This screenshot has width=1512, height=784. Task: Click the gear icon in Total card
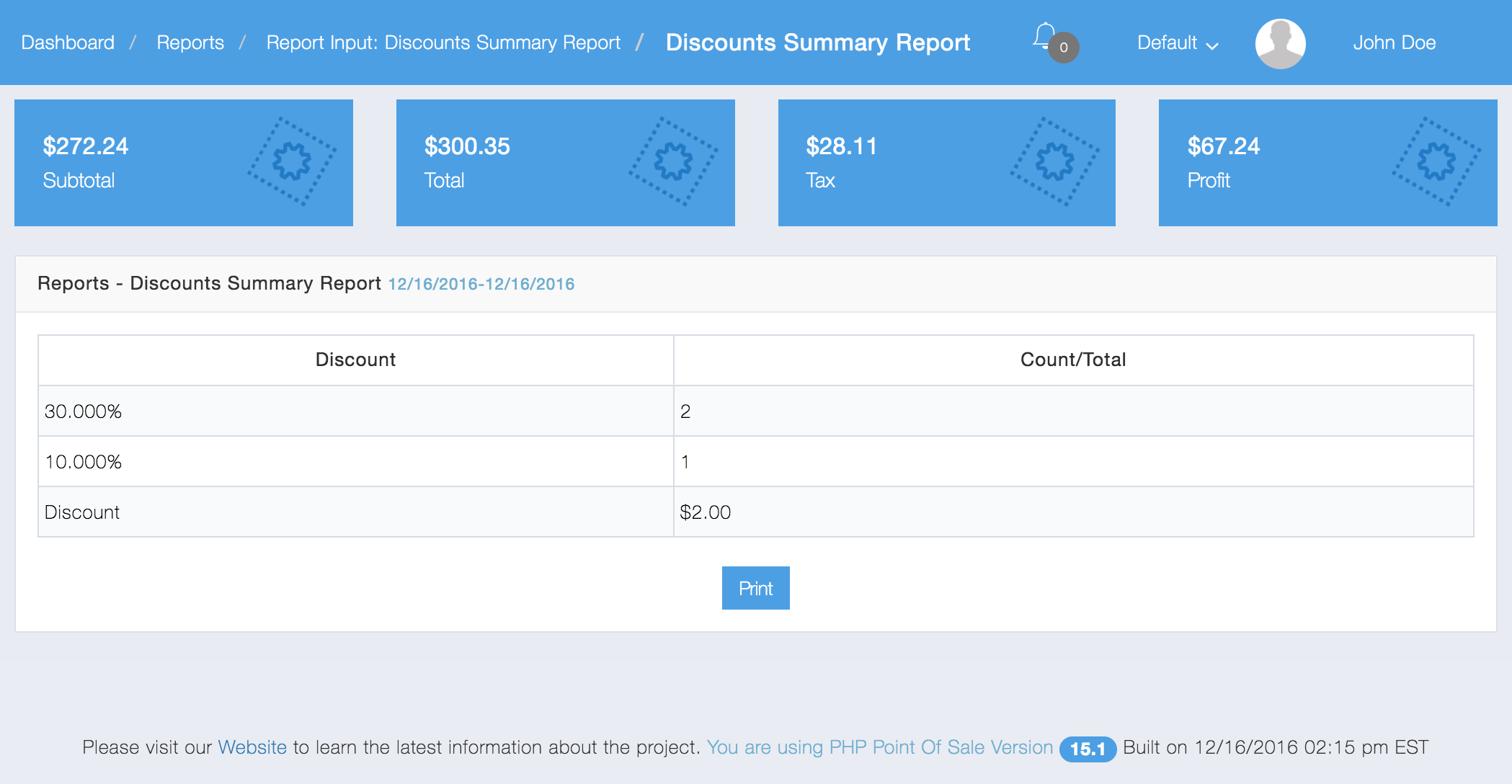(x=673, y=161)
